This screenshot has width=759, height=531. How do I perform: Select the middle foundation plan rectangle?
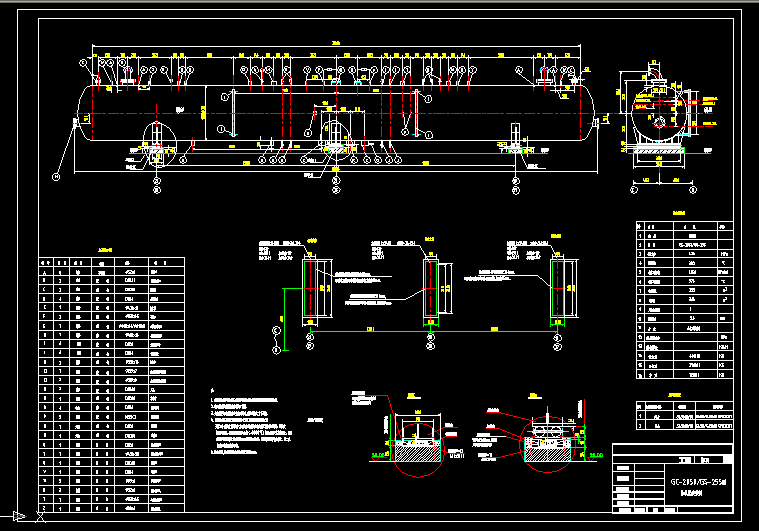pos(431,289)
